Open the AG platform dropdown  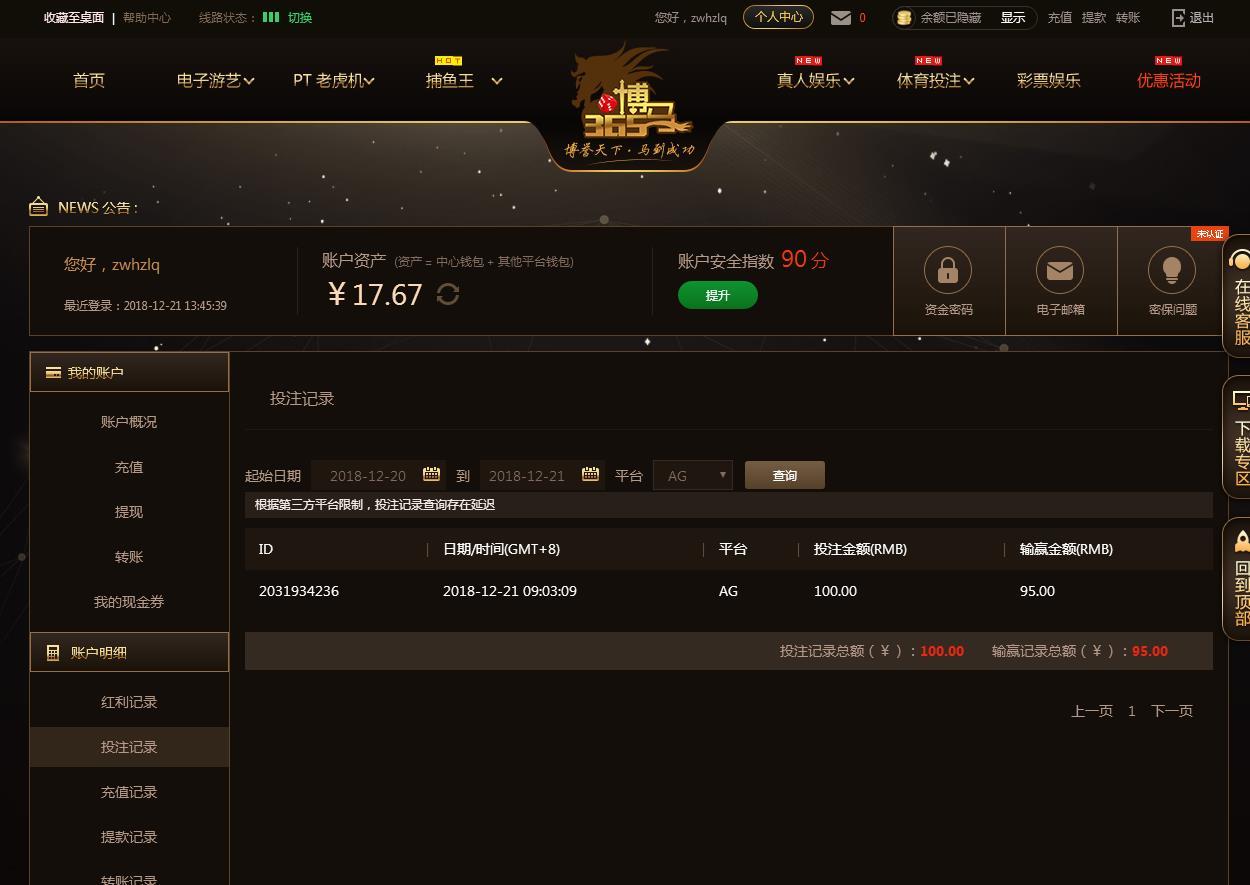[693, 475]
